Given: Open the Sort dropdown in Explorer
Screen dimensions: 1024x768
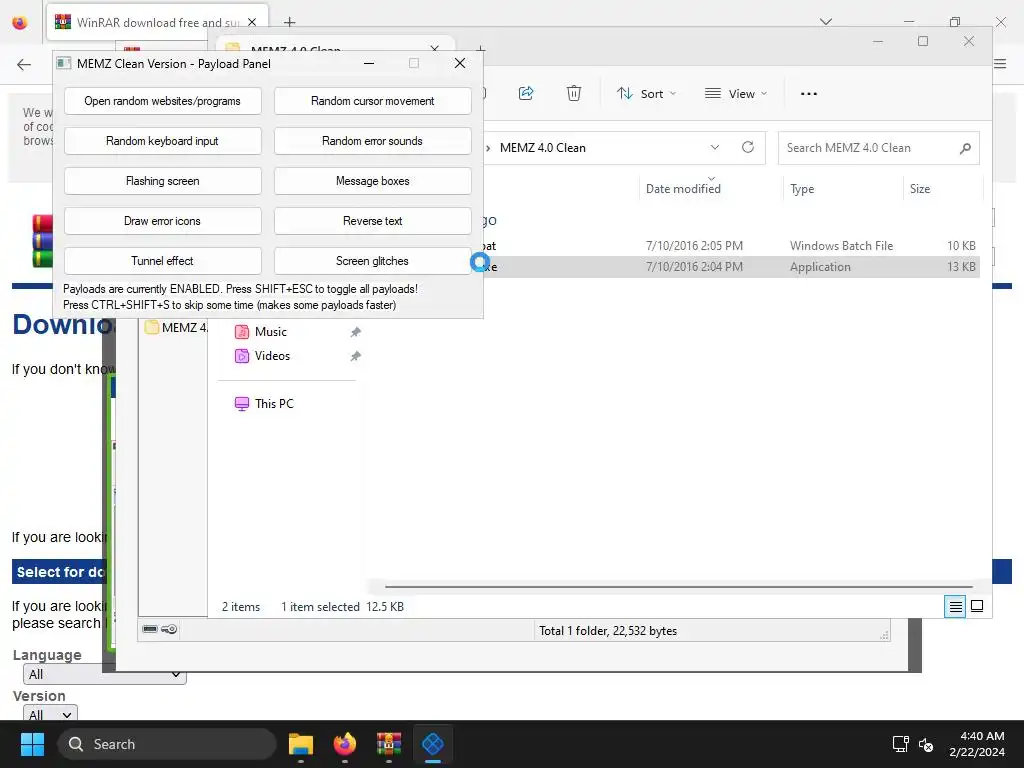Looking at the screenshot, I should pos(646,93).
